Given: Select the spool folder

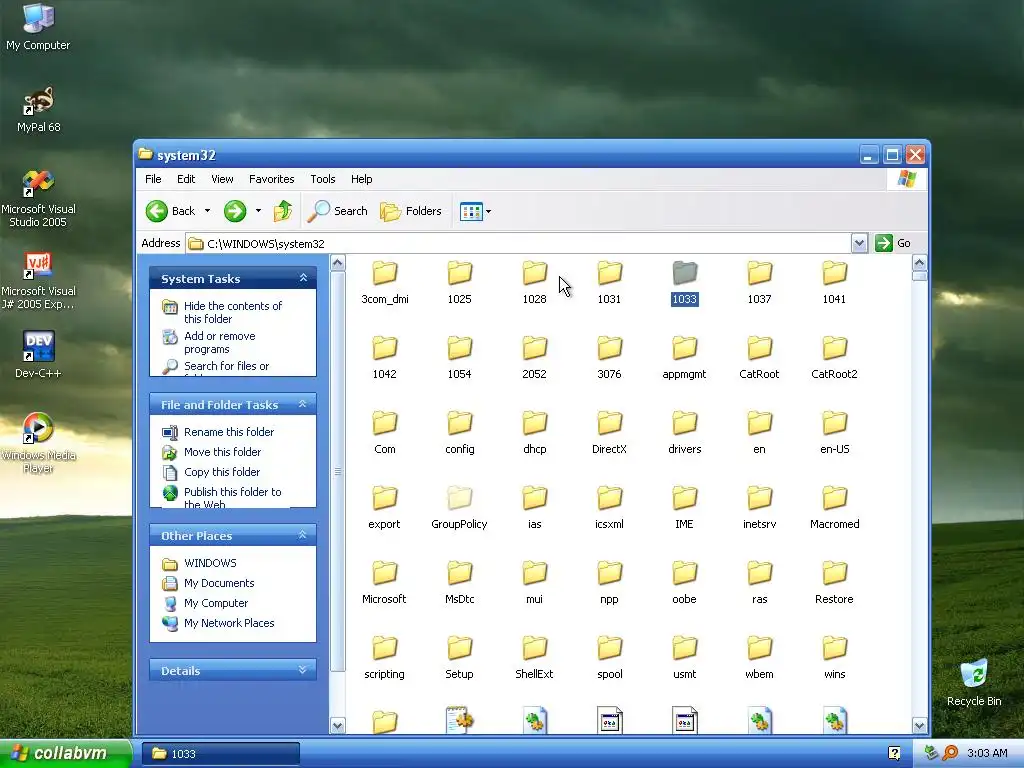Looking at the screenshot, I should click(x=609, y=658).
